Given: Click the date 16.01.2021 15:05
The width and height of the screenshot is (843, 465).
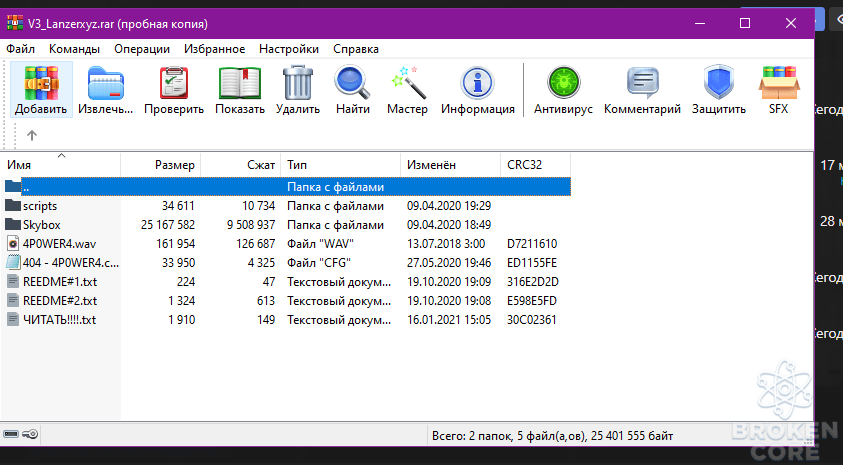Looking at the screenshot, I should tap(449, 320).
